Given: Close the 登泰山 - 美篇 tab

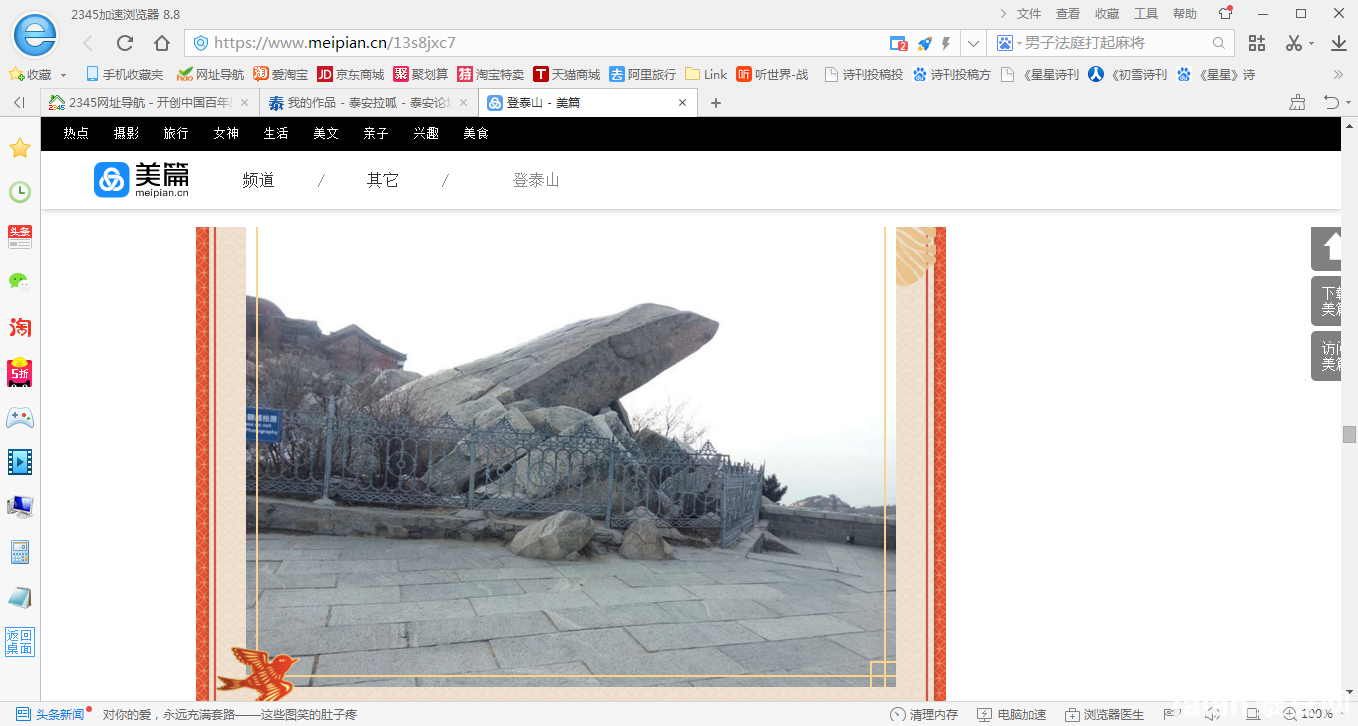Looking at the screenshot, I should (x=683, y=103).
